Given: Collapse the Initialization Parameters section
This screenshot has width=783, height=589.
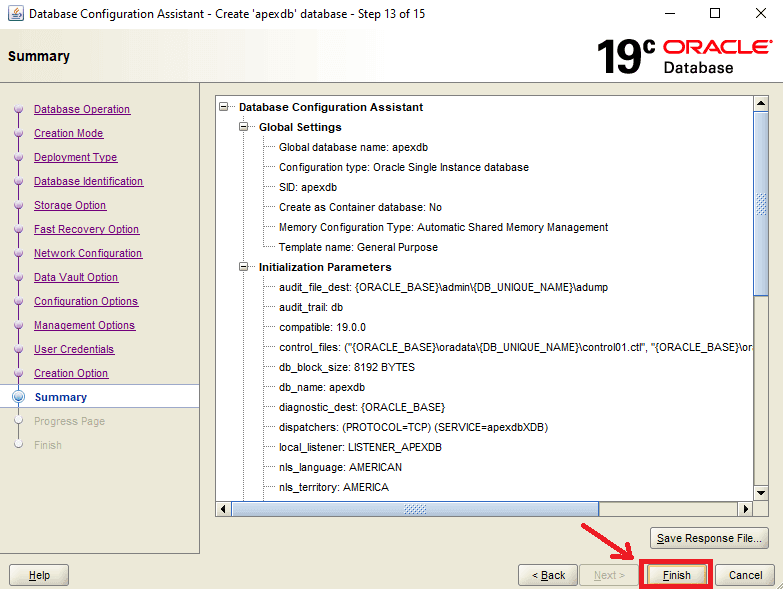Looking at the screenshot, I should tap(245, 267).
